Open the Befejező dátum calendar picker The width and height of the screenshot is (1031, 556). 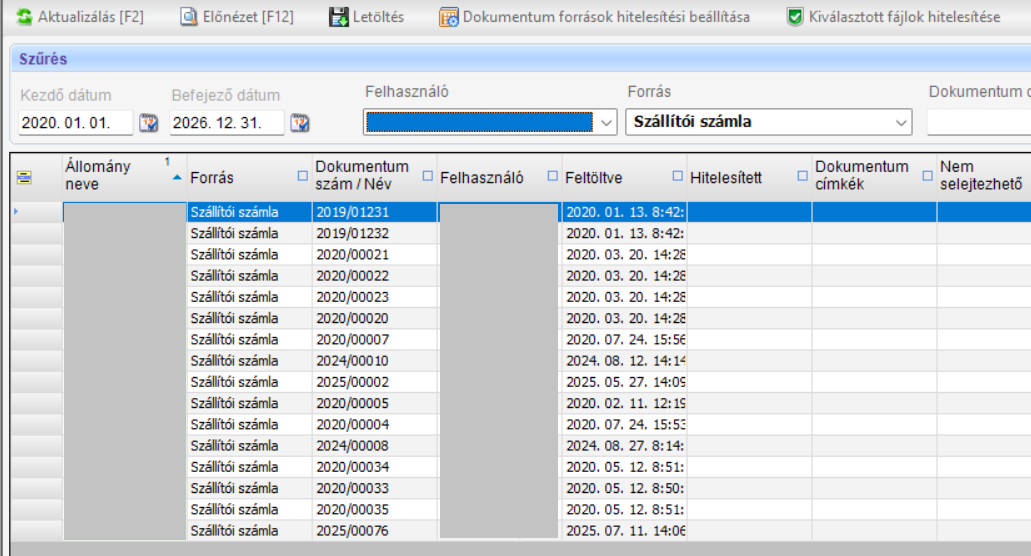[x=299, y=123]
